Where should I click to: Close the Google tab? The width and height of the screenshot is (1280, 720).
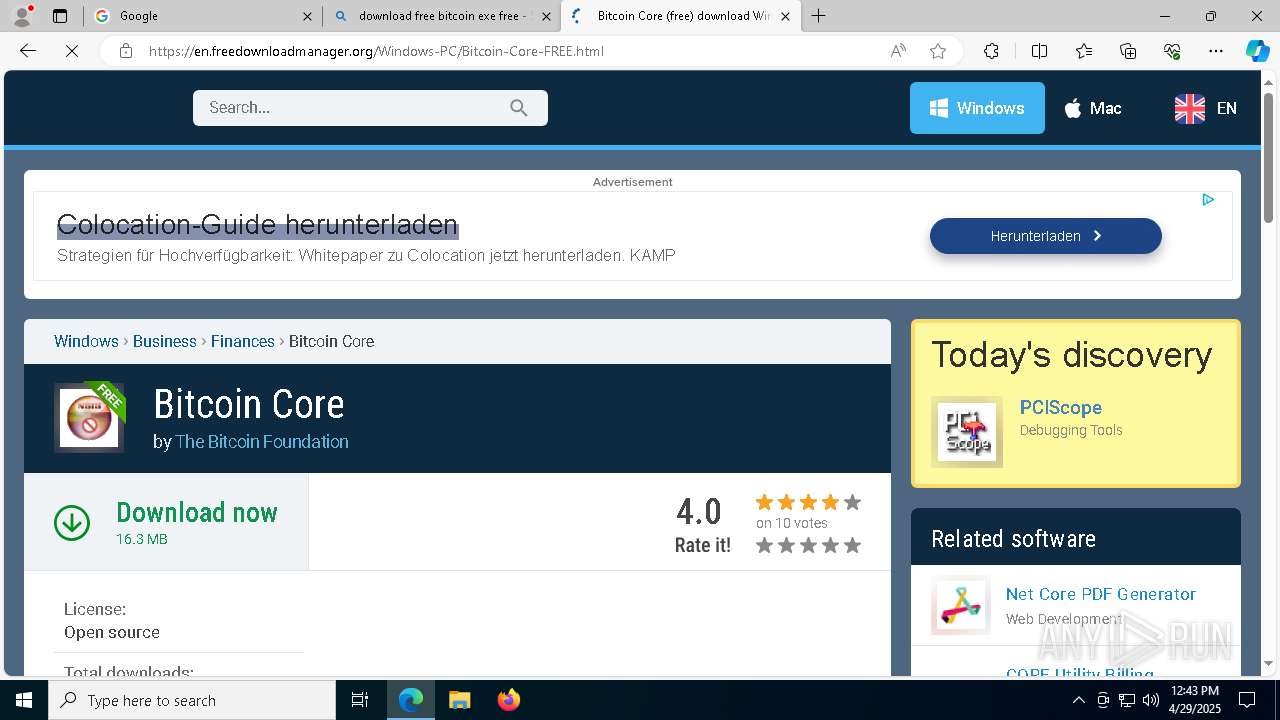pyautogui.click(x=307, y=16)
